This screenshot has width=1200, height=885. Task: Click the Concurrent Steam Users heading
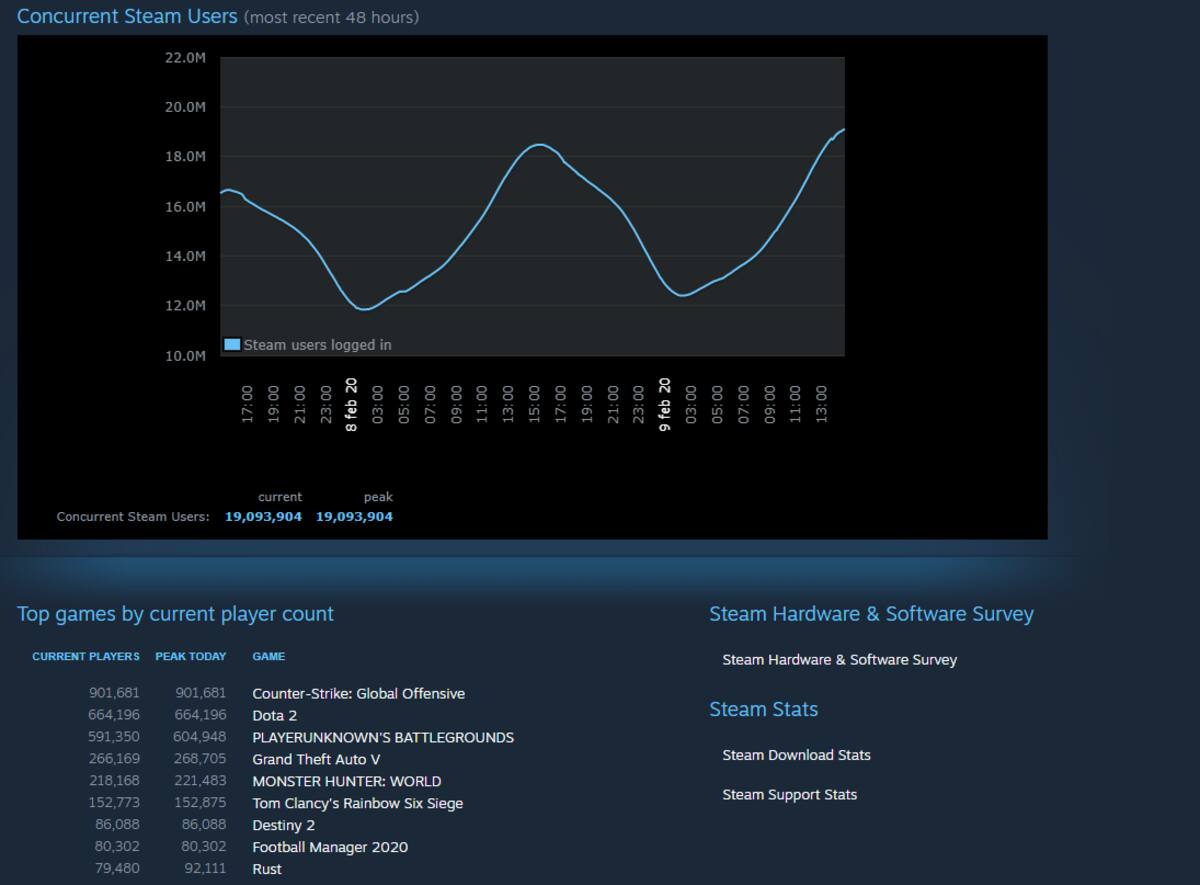pos(127,17)
